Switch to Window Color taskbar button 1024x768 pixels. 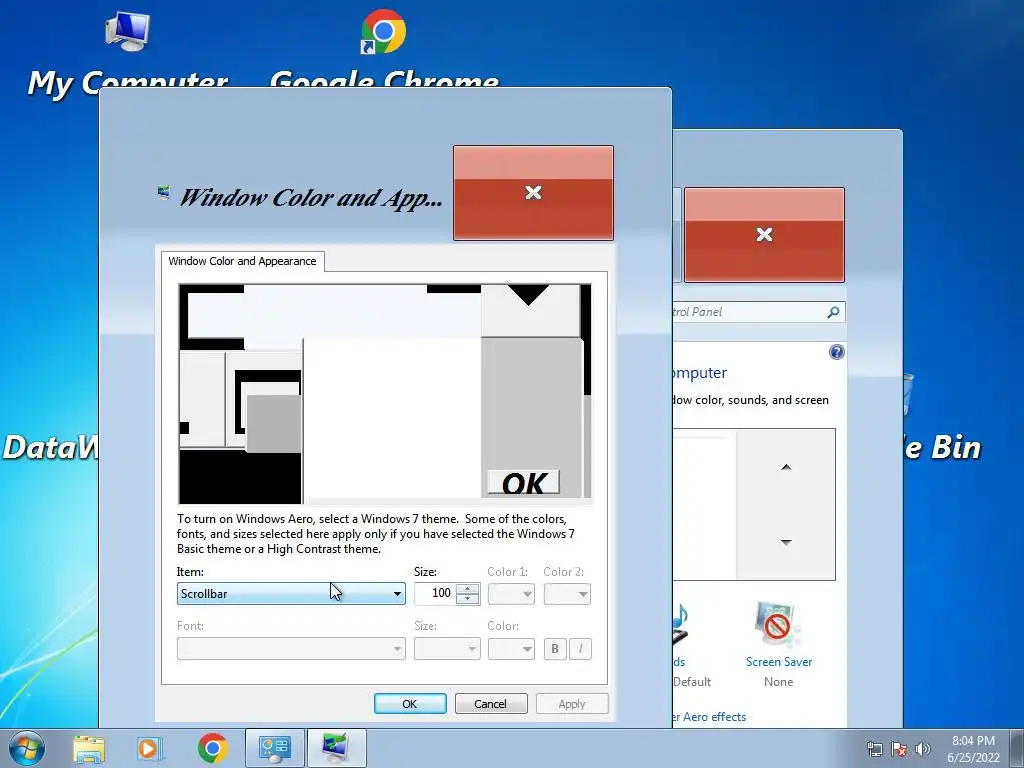pos(336,748)
